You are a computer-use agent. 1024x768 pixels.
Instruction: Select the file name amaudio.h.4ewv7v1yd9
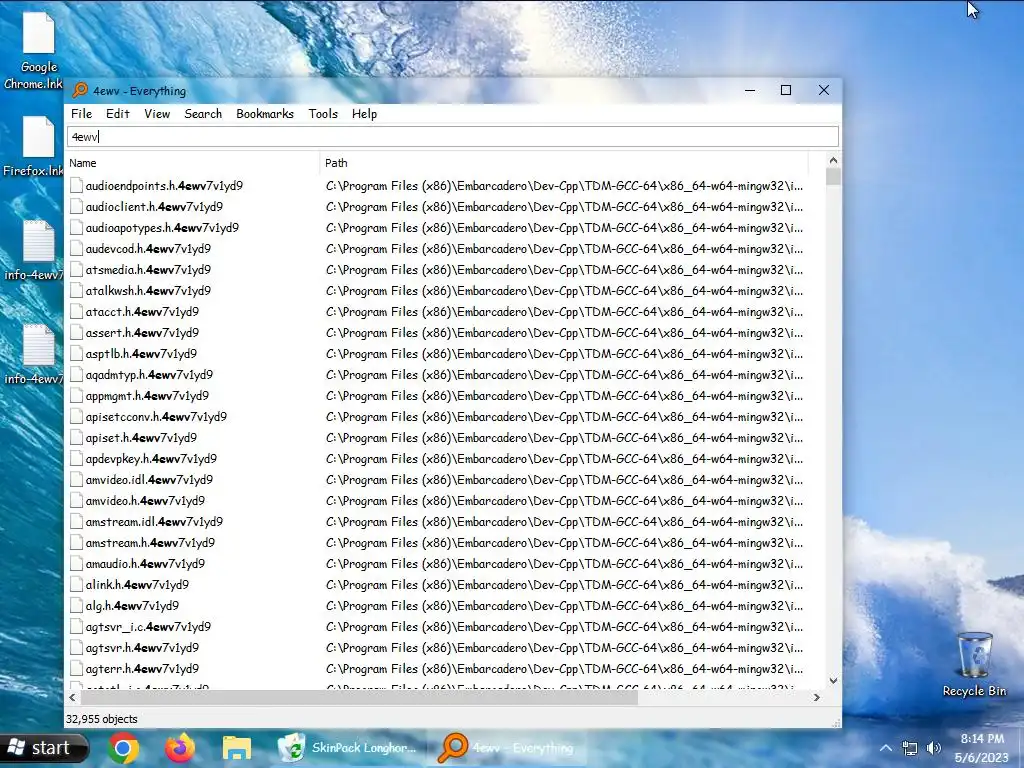pos(145,564)
